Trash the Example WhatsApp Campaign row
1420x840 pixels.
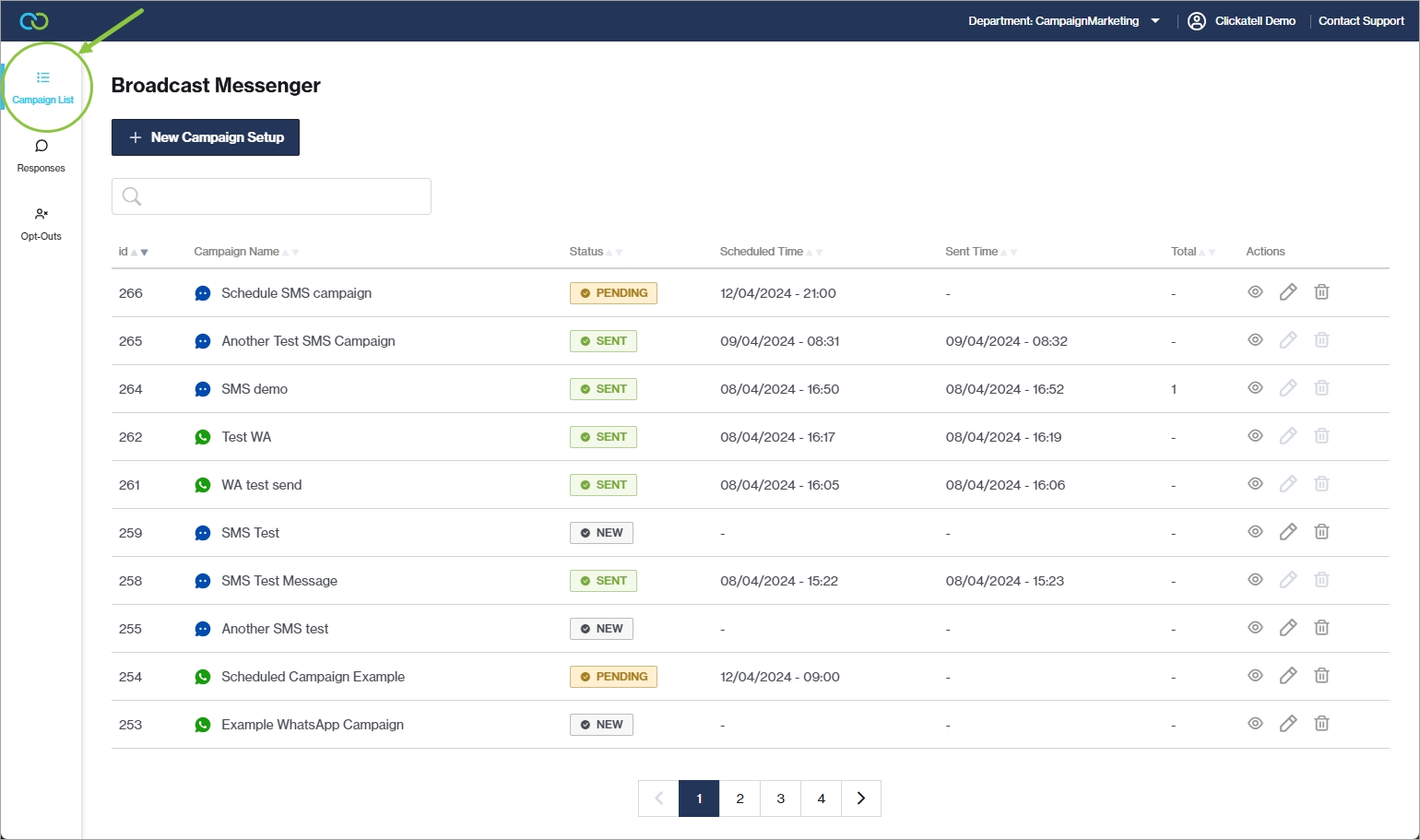(x=1321, y=724)
